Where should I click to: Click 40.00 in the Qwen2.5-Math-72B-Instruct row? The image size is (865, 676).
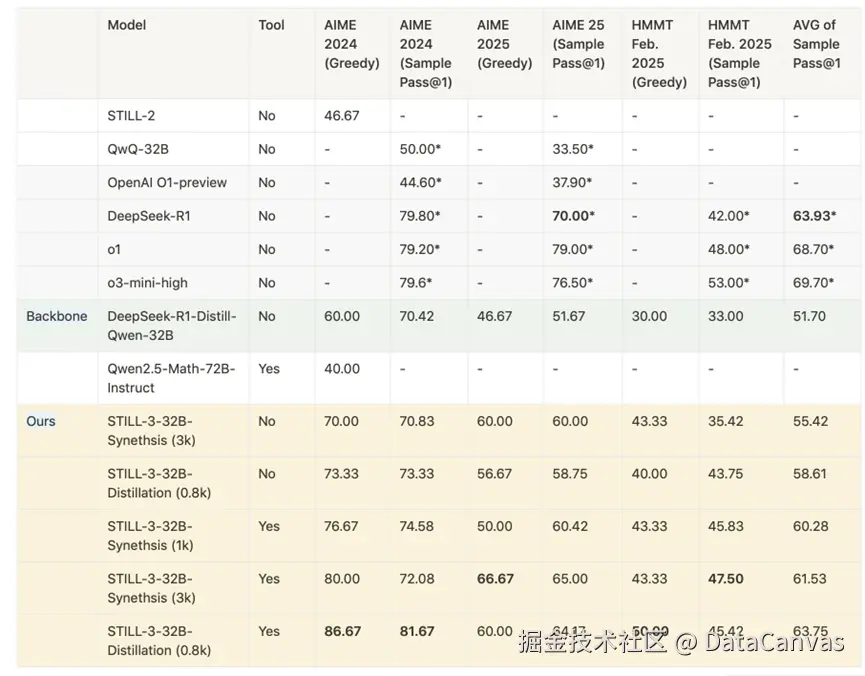point(341,369)
